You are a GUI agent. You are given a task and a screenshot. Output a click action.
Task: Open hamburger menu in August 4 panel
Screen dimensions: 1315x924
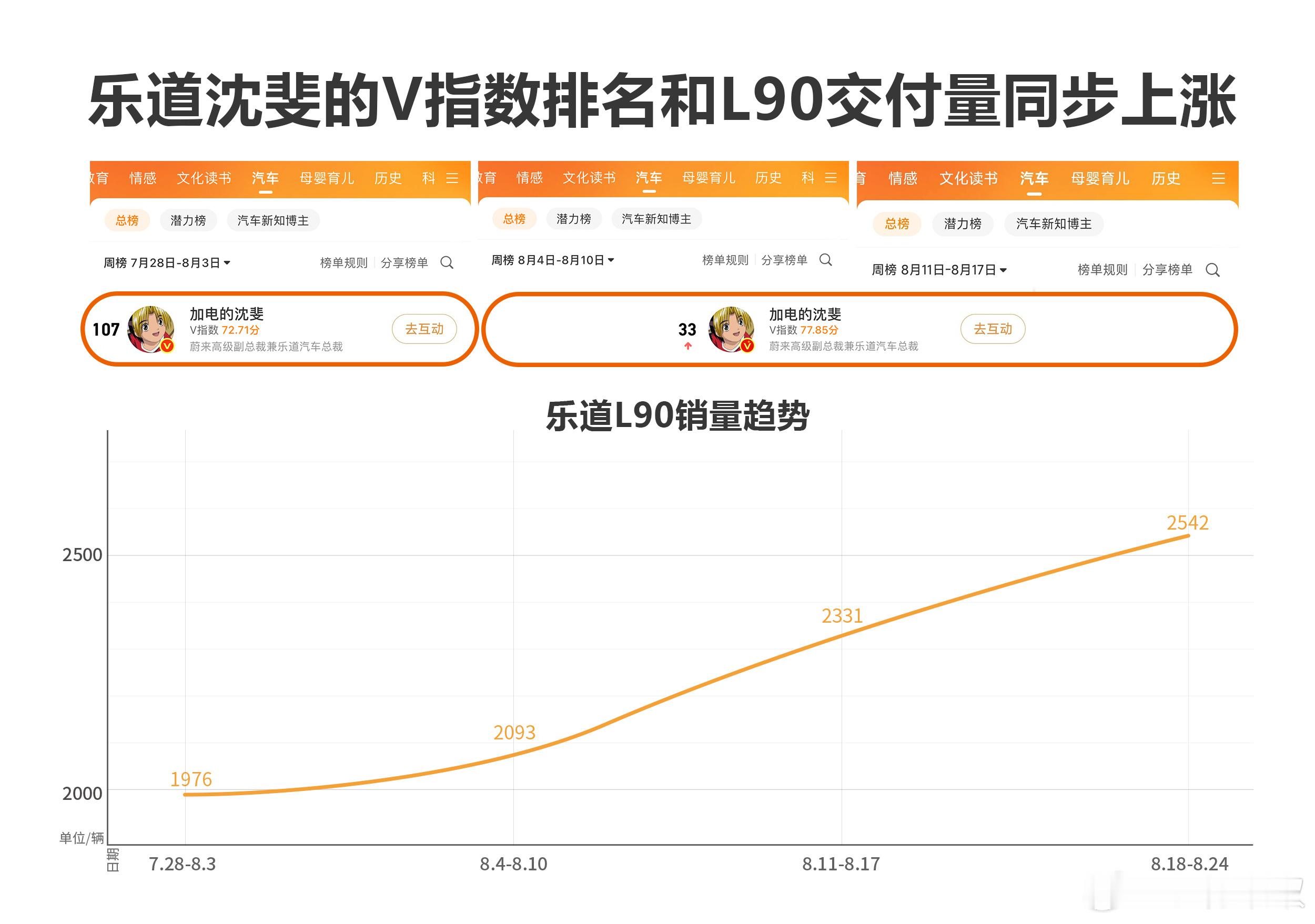point(831,177)
